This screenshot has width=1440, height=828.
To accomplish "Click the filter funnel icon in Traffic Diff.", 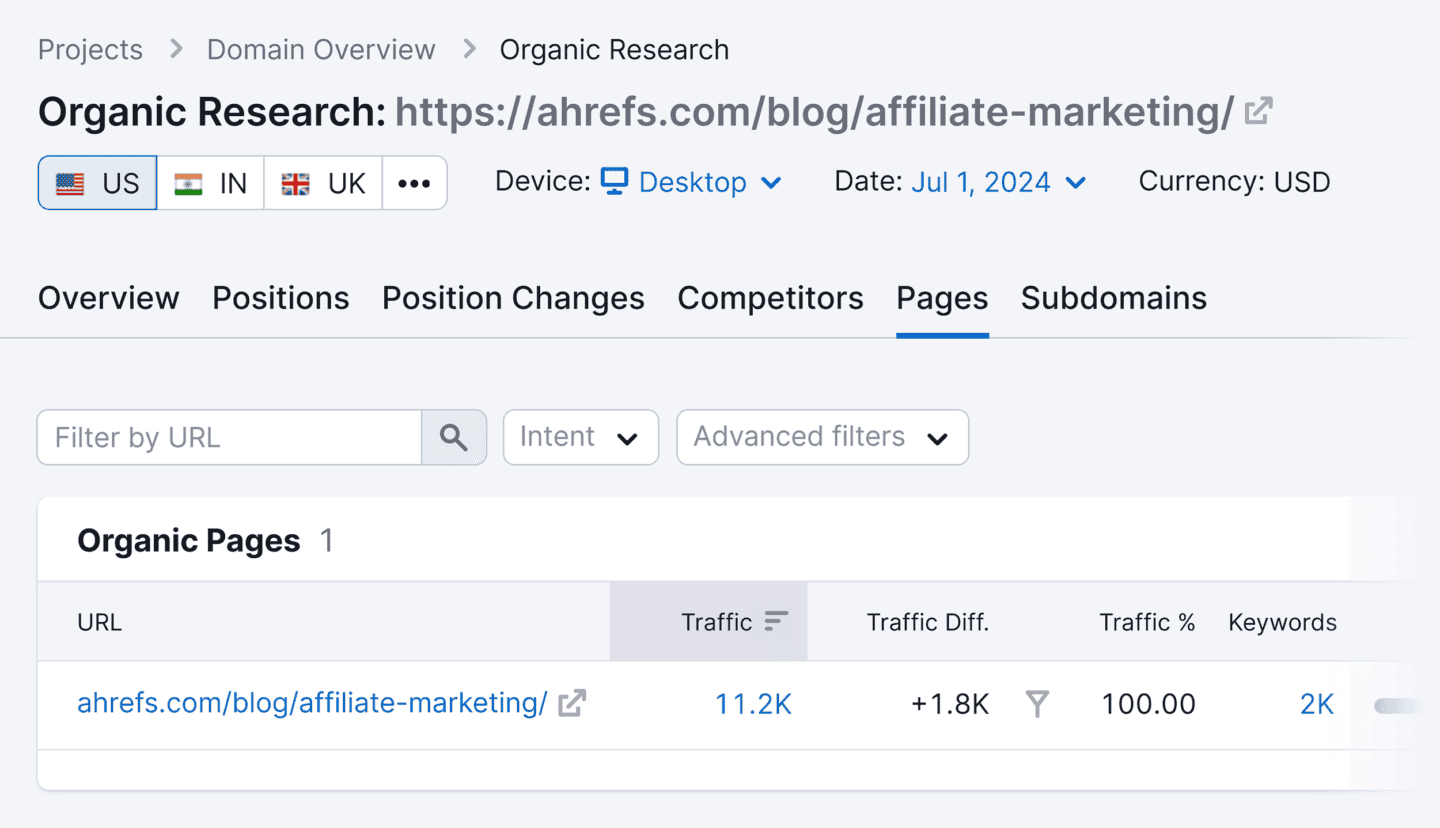I will 1038,704.
